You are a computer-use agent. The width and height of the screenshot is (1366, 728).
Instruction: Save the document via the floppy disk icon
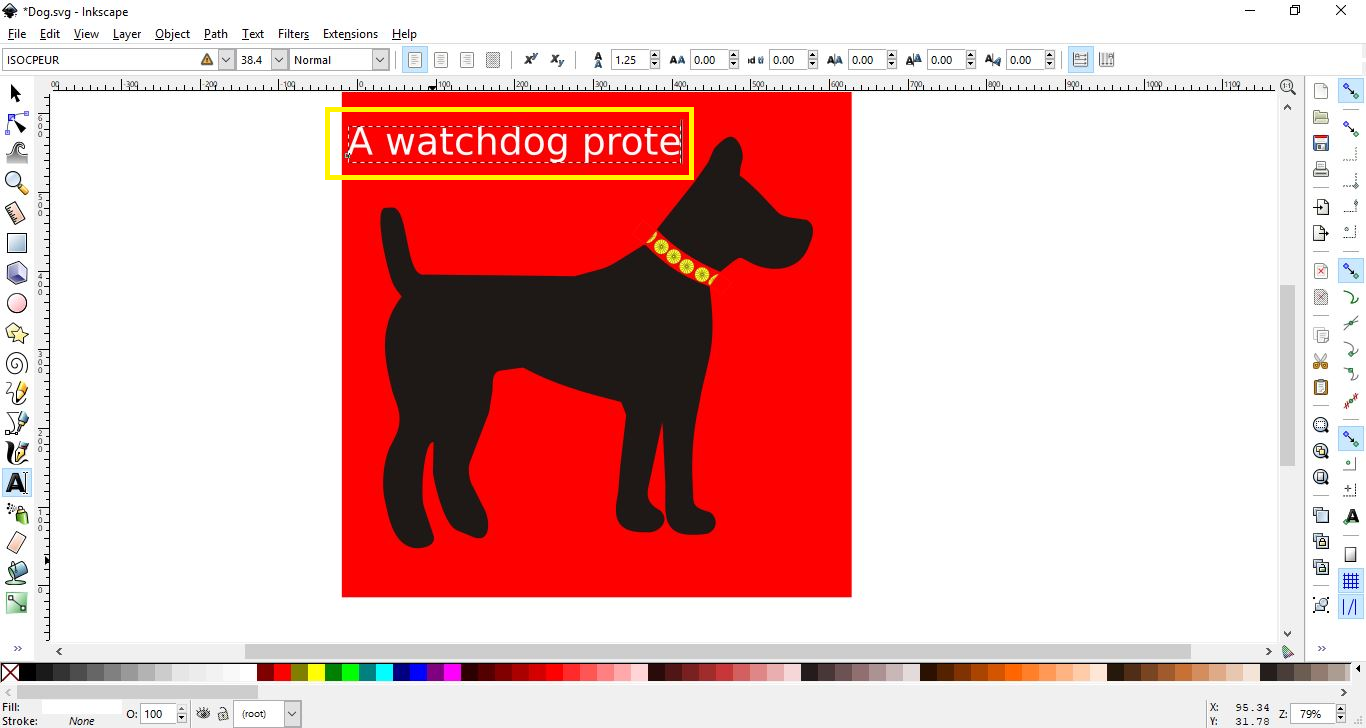[1320, 143]
